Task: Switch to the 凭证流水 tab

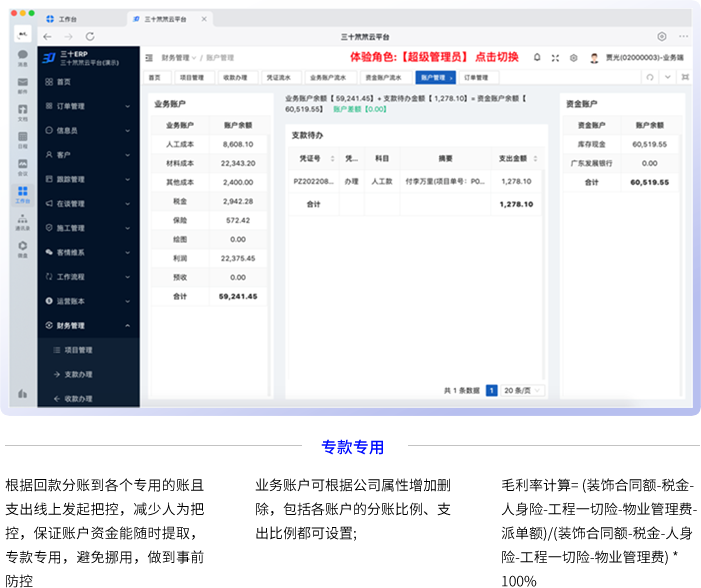Action: coord(277,77)
